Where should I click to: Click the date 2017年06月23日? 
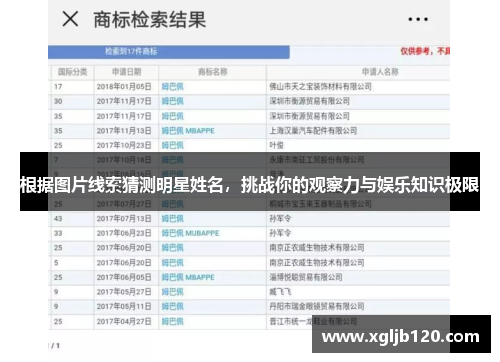tap(124, 233)
